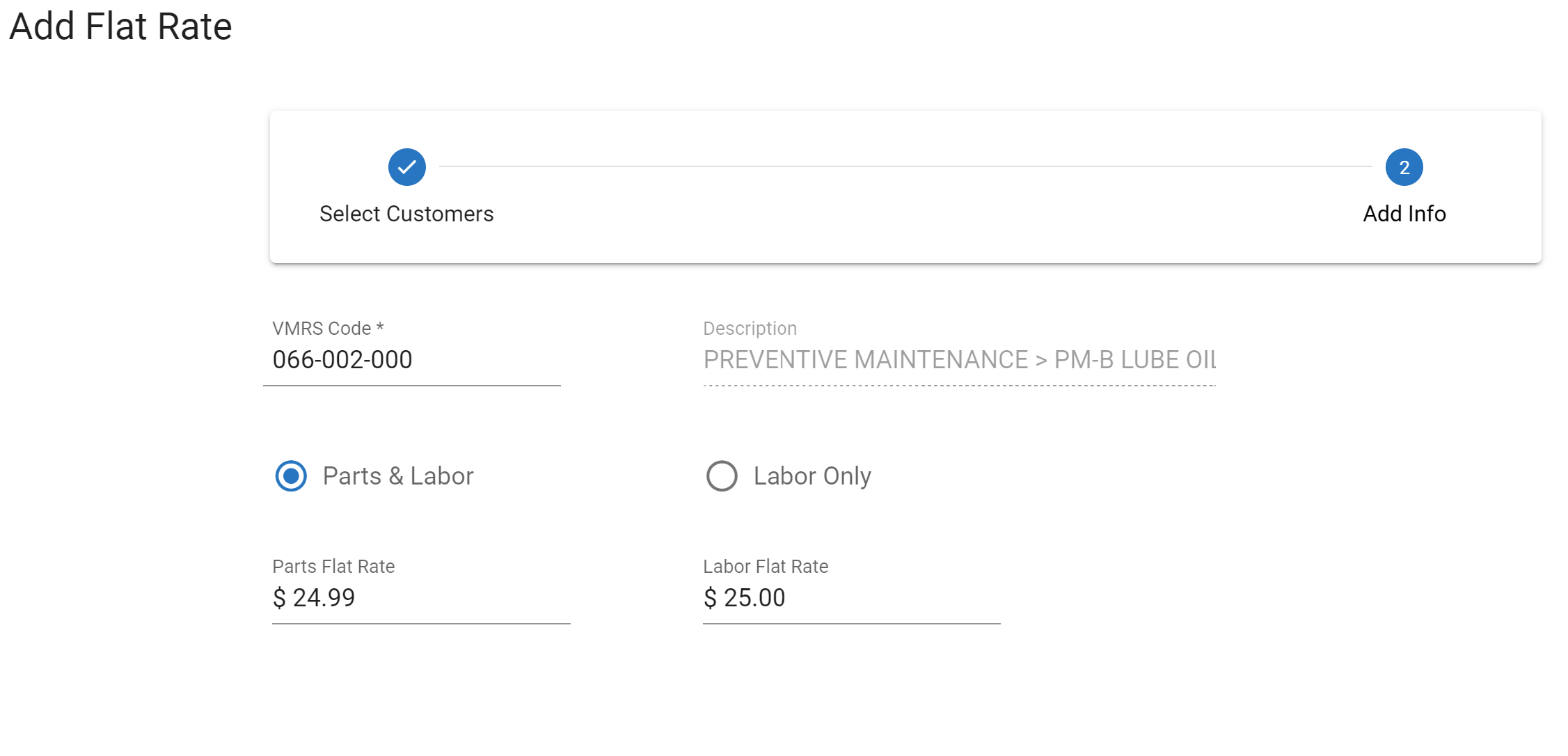Select the Parts & Labor radio button
Screen dimensions: 1568x756
[291, 476]
